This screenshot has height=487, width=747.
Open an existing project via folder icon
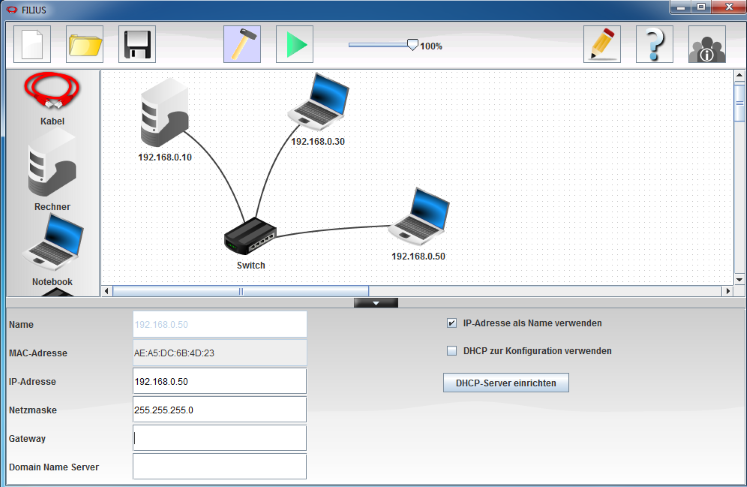point(85,44)
